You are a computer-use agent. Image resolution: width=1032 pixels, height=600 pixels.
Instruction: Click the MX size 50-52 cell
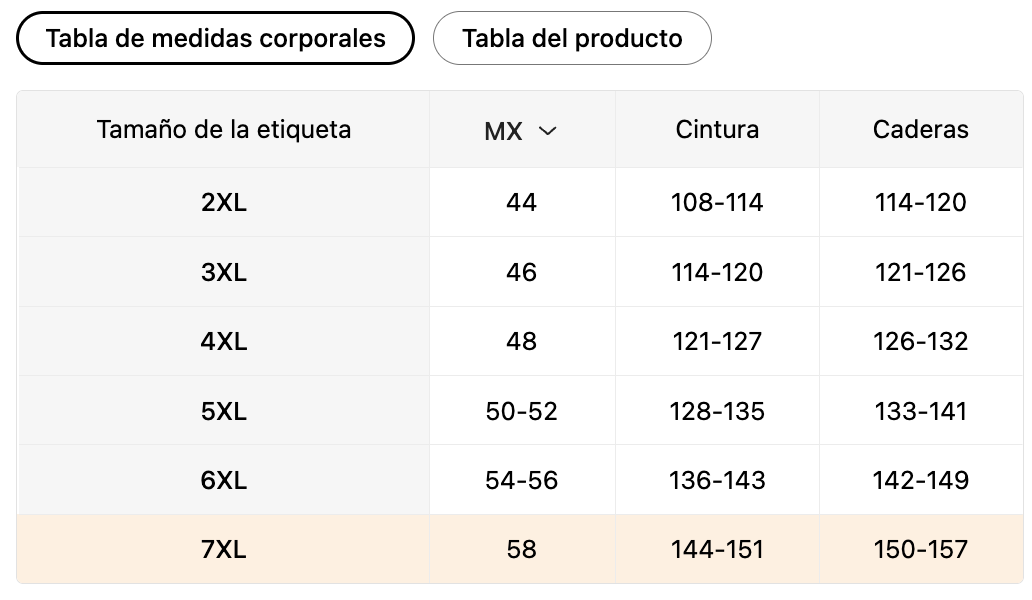(x=521, y=411)
